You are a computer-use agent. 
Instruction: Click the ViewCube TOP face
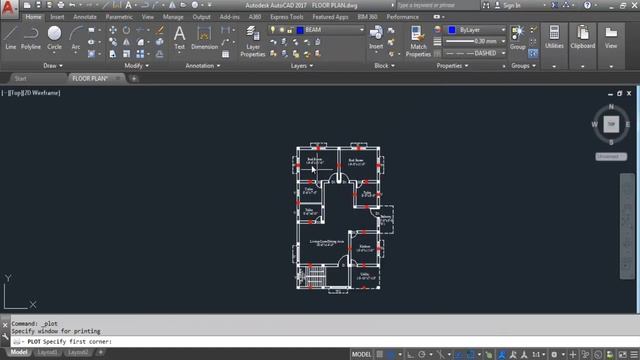611,124
